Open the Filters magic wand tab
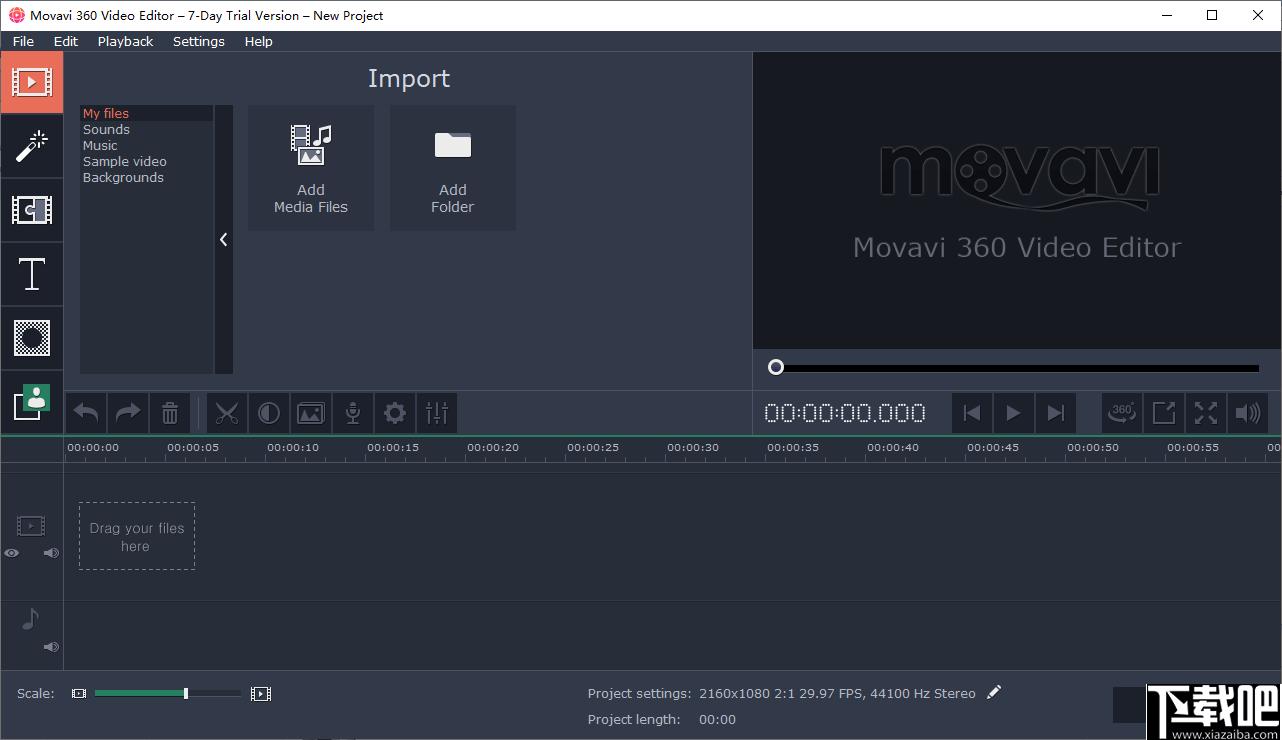1282x740 pixels. [32, 146]
